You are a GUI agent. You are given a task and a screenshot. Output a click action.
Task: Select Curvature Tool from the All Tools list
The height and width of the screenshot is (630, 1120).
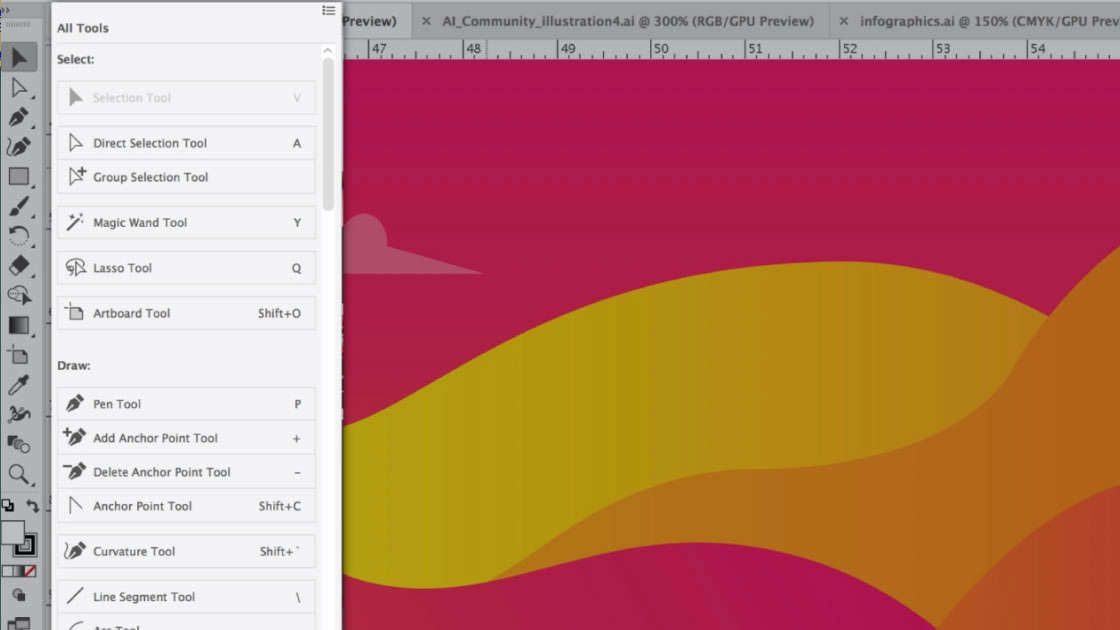pyautogui.click(x=186, y=551)
